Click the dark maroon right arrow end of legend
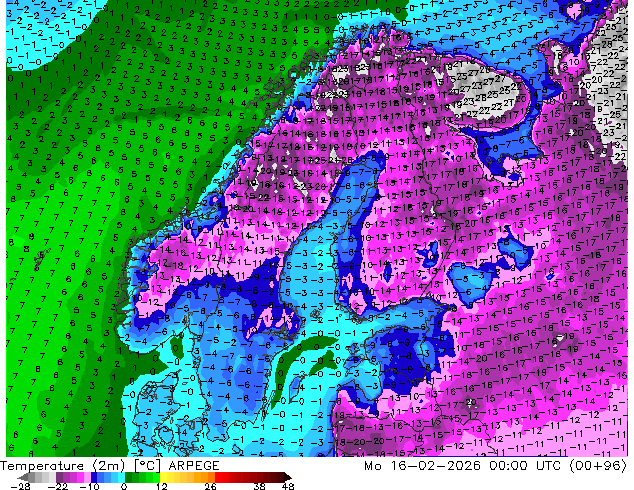The height and width of the screenshot is (490, 634). pos(288,477)
